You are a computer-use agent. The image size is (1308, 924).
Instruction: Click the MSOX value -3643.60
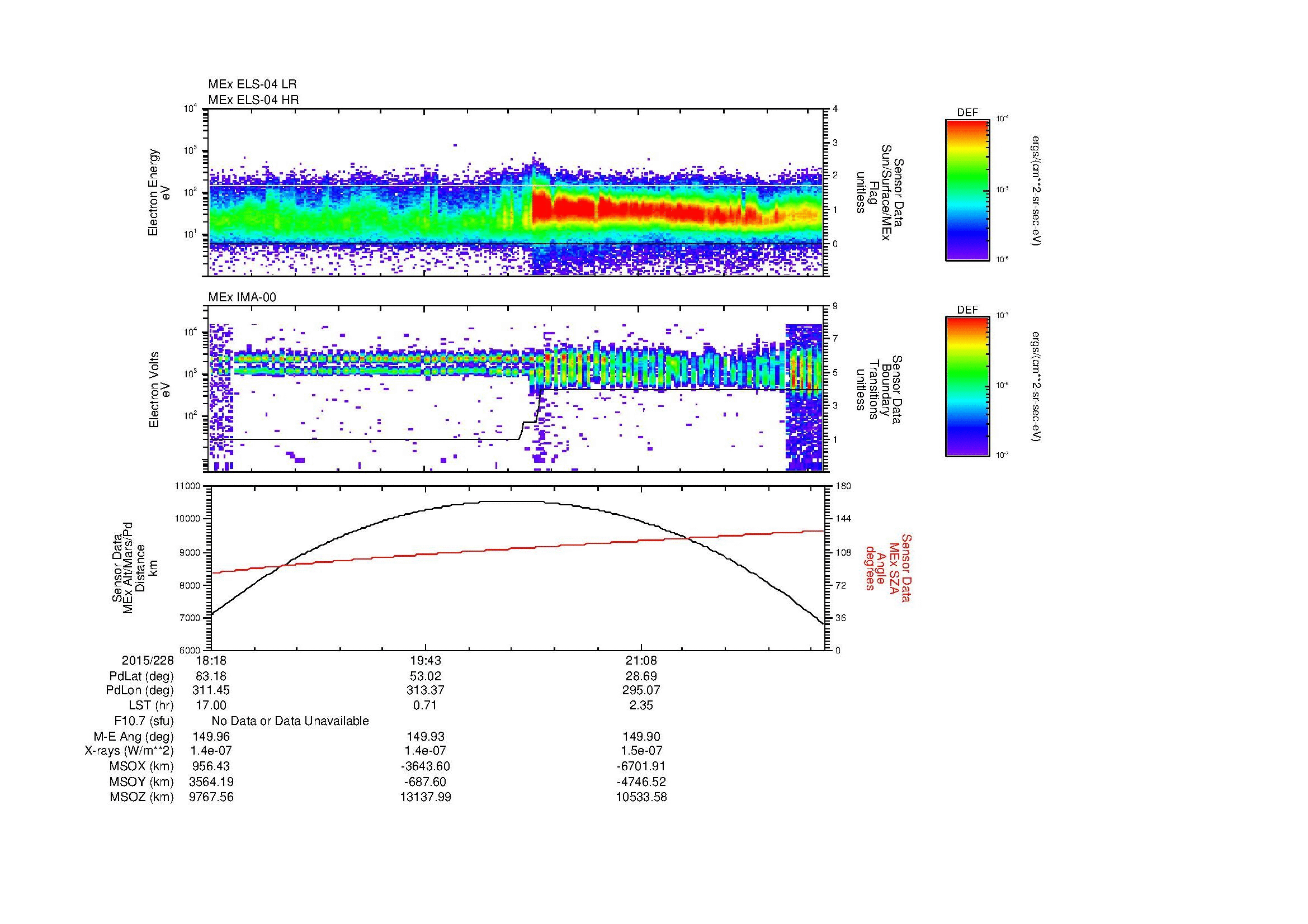click(426, 766)
